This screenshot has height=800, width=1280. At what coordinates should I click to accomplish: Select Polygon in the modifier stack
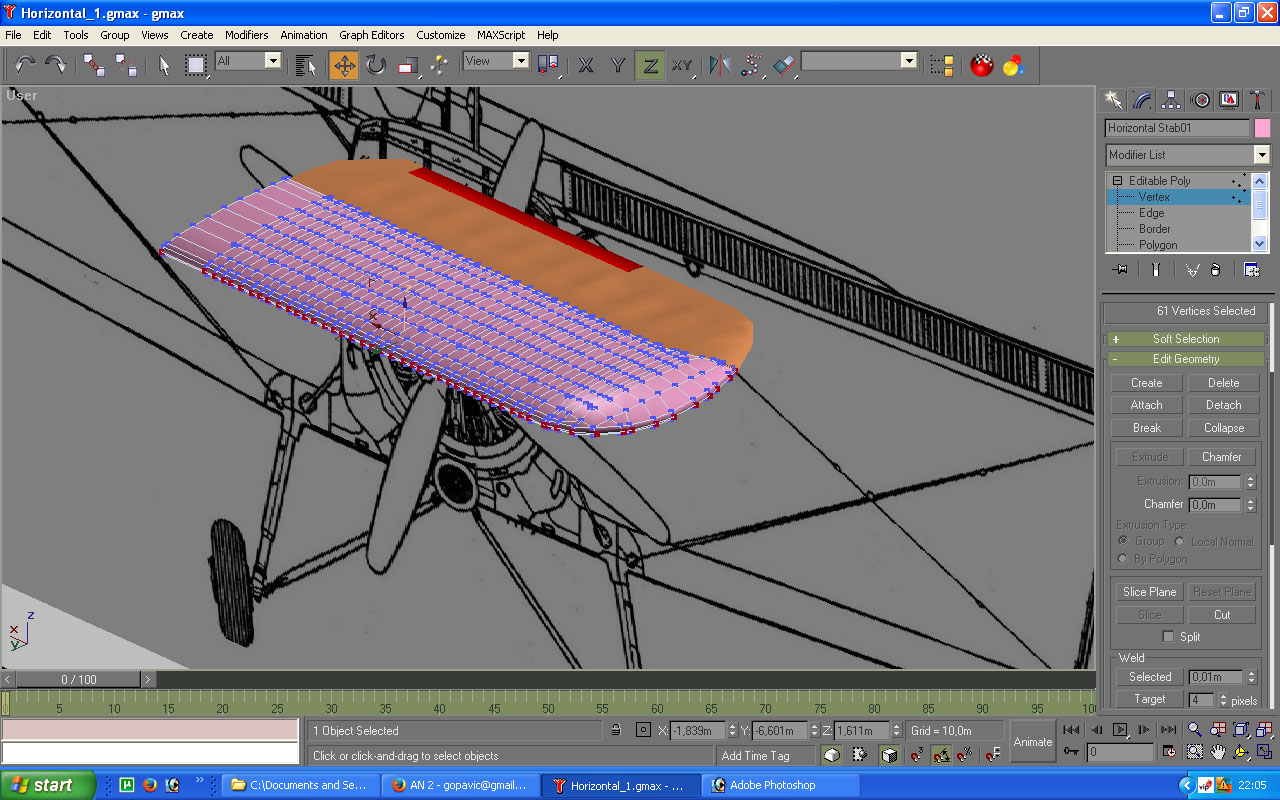pyautogui.click(x=1158, y=245)
